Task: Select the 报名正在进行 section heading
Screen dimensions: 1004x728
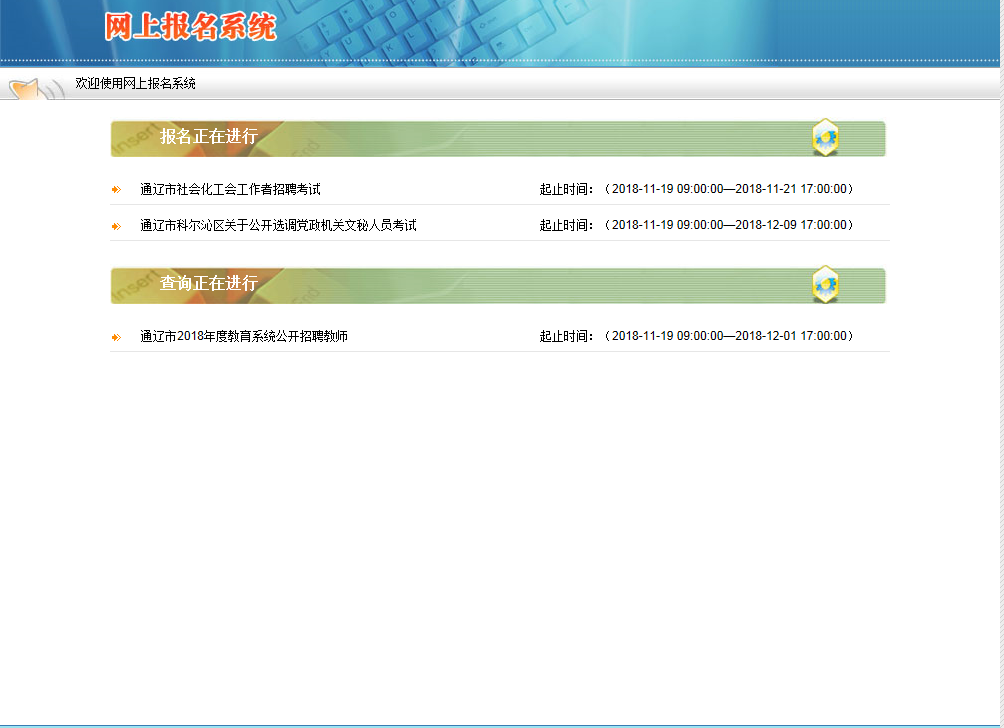Action: click(209, 137)
